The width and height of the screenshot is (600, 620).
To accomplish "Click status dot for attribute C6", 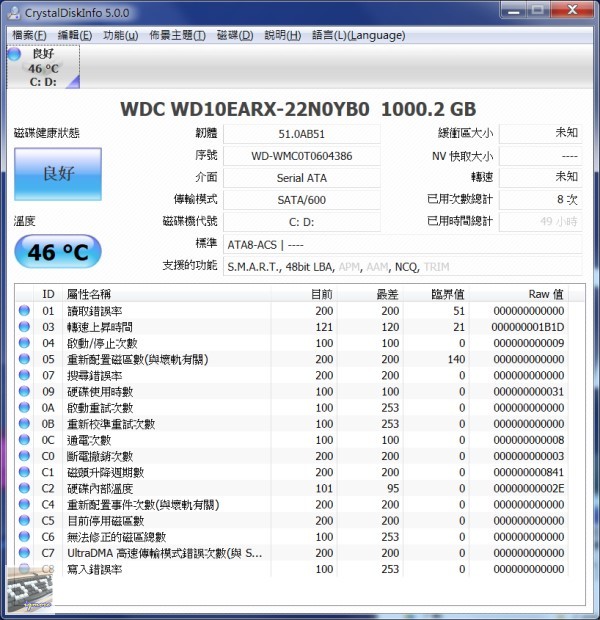I will [24, 537].
